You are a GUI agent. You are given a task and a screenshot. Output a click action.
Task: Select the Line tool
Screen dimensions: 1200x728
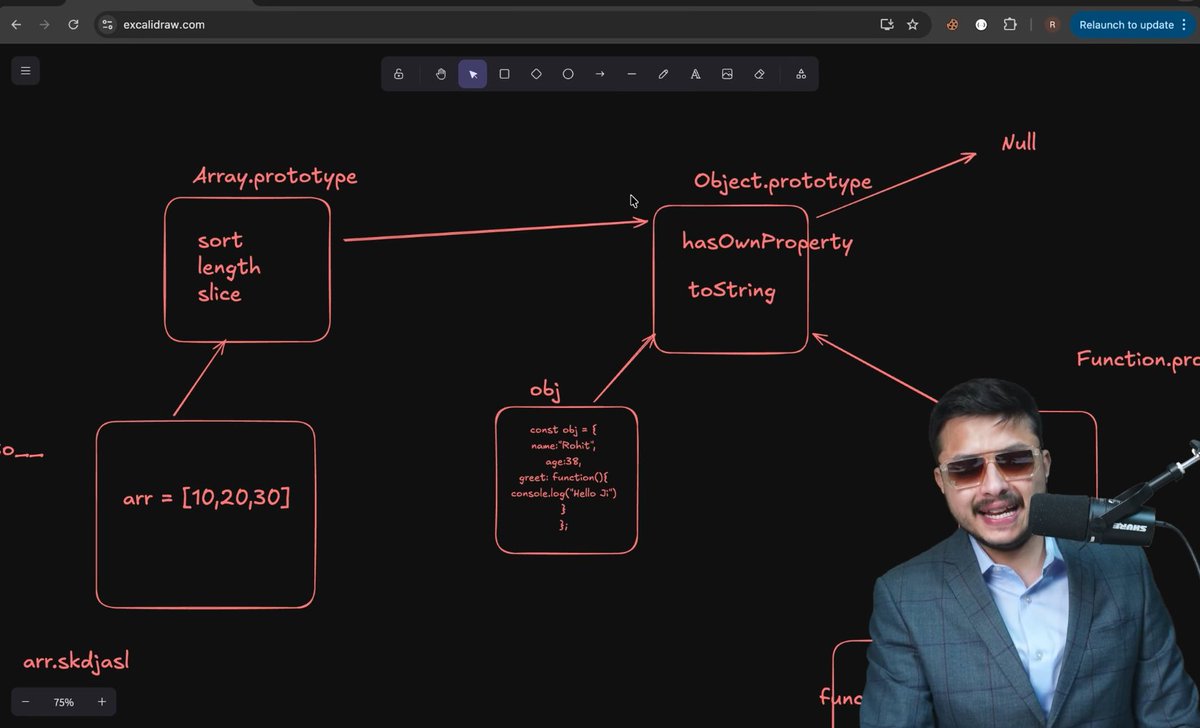click(632, 73)
